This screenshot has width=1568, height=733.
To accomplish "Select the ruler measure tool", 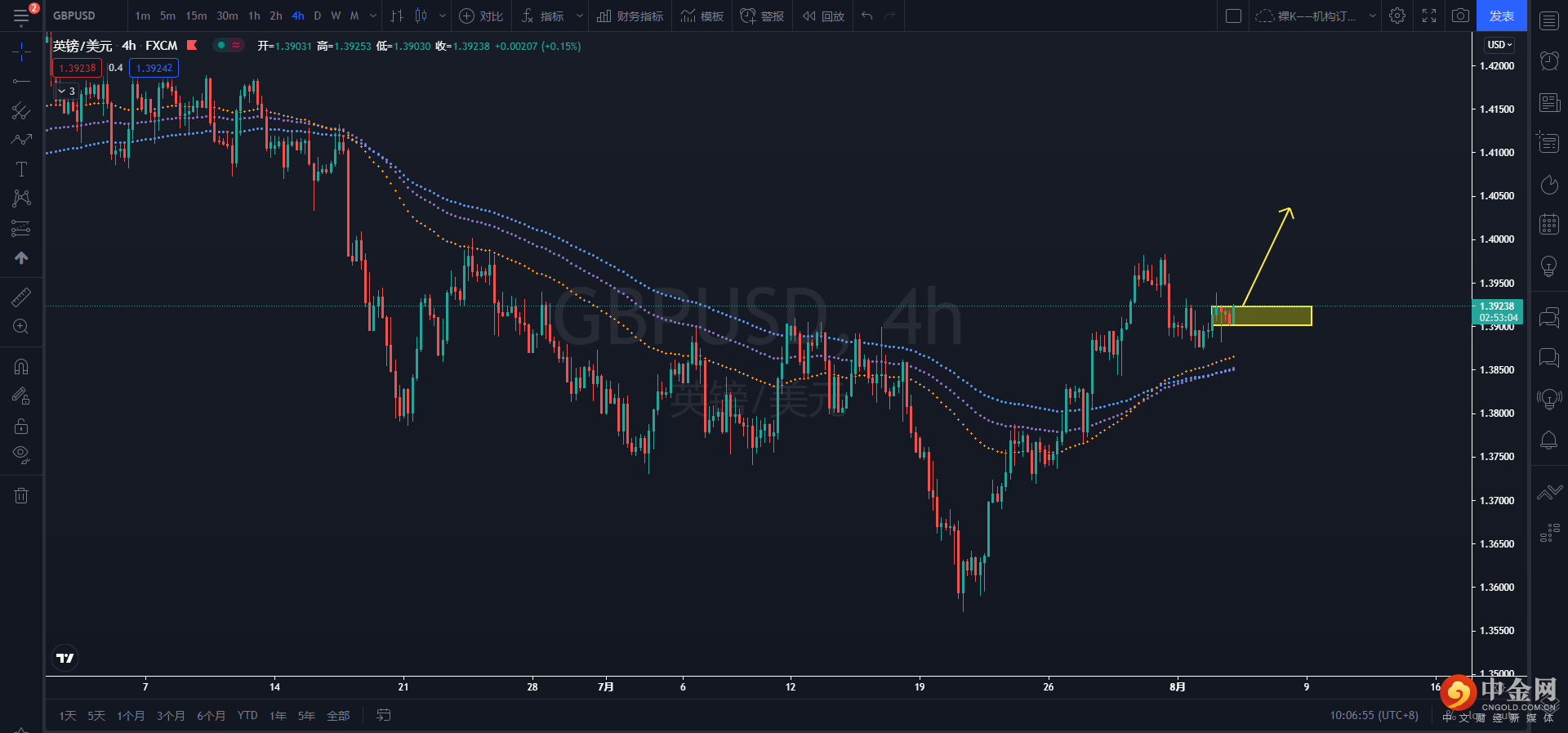I will pyautogui.click(x=21, y=297).
